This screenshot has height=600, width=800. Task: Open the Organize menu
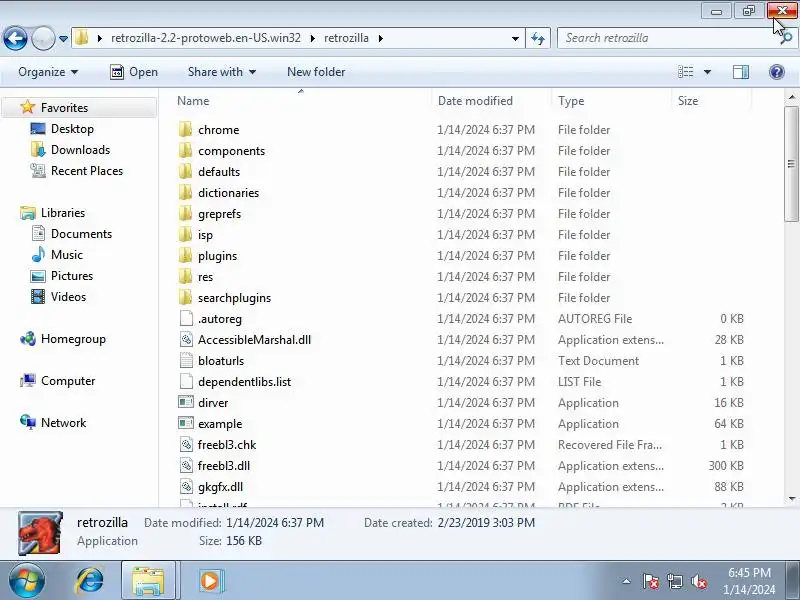[48, 72]
